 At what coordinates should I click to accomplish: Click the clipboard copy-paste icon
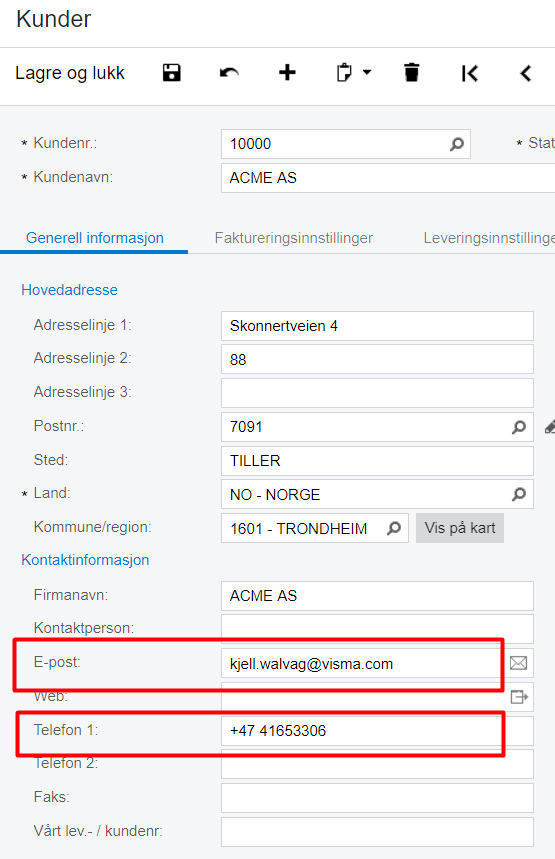coord(344,73)
